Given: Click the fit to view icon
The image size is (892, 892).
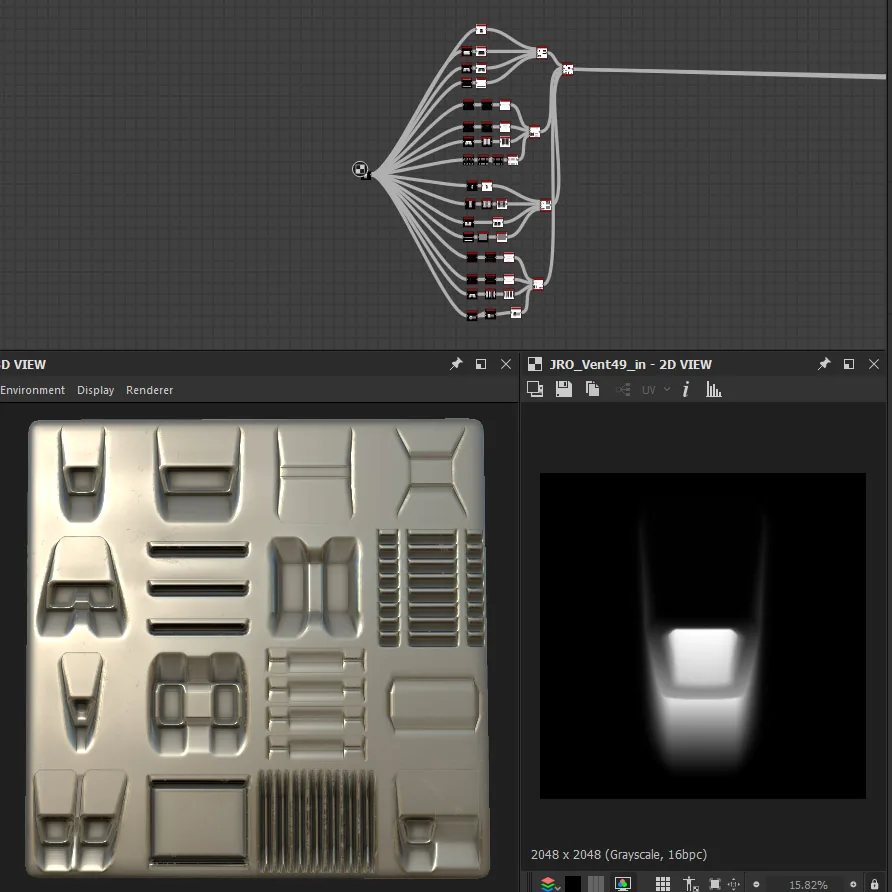Looking at the screenshot, I should coord(715,884).
